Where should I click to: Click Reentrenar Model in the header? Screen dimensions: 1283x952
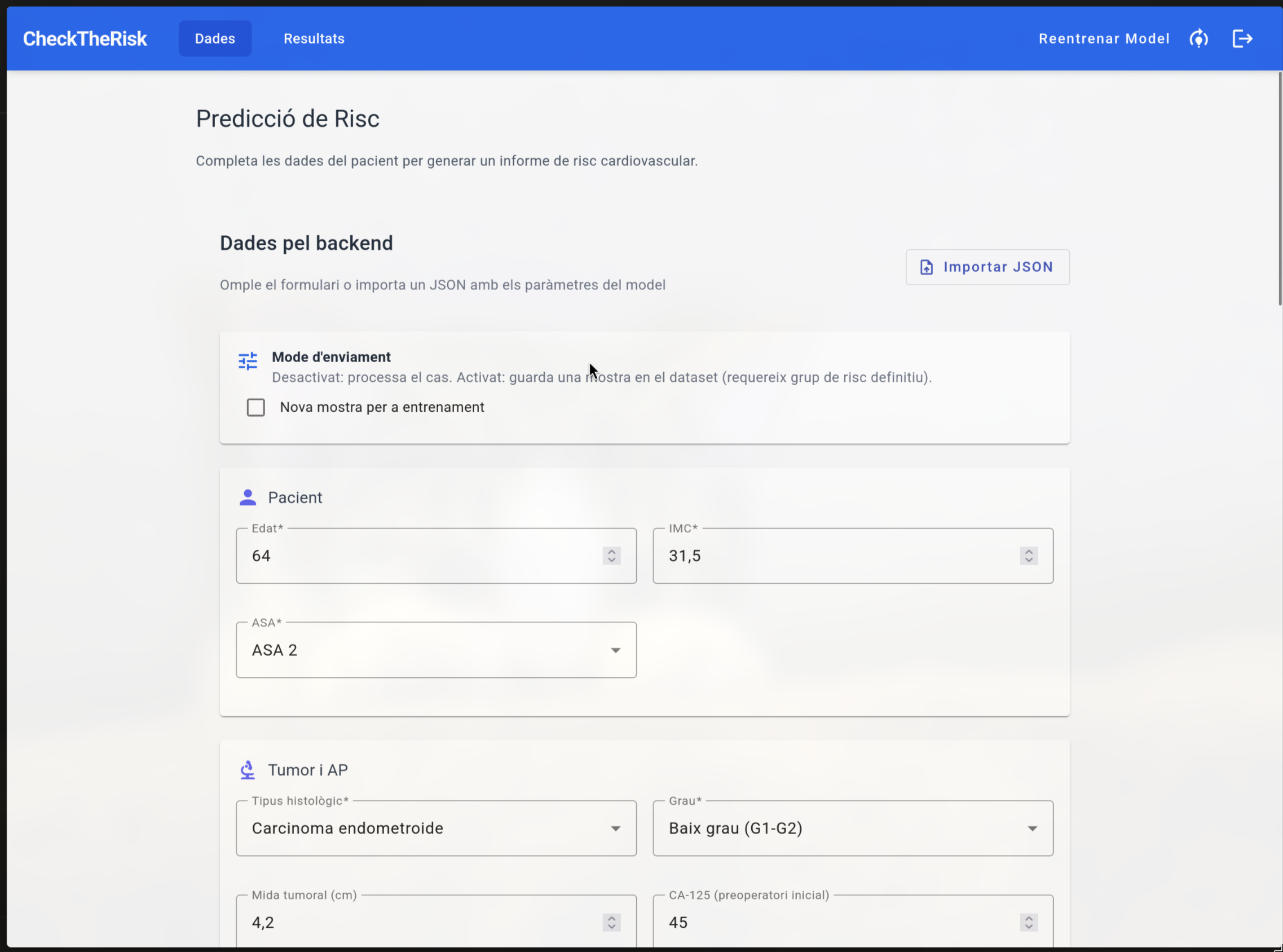(1104, 38)
